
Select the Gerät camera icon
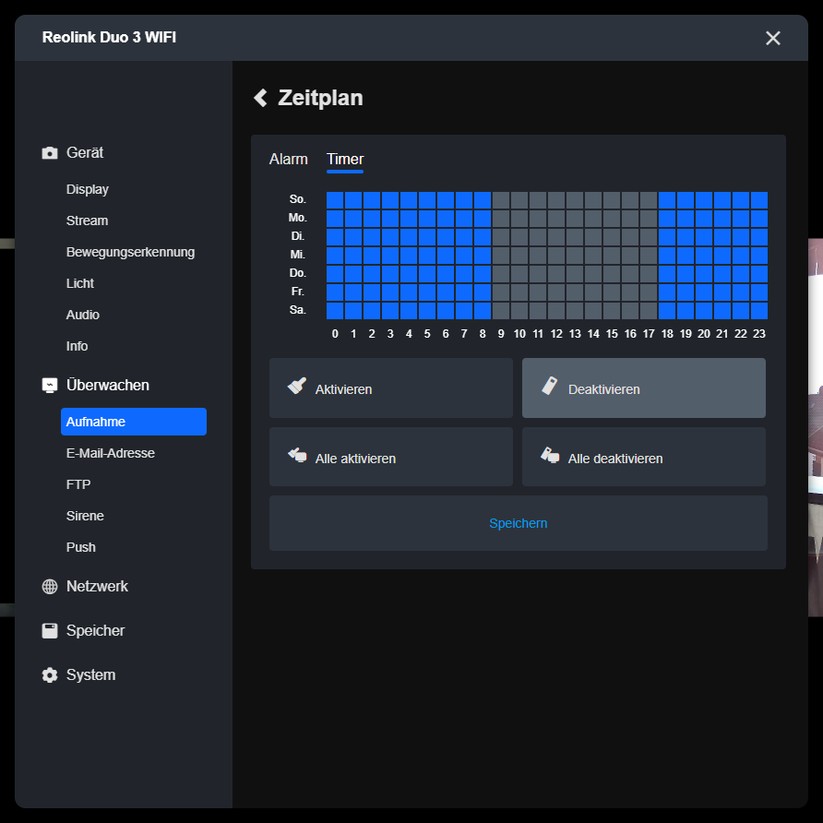[x=49, y=152]
